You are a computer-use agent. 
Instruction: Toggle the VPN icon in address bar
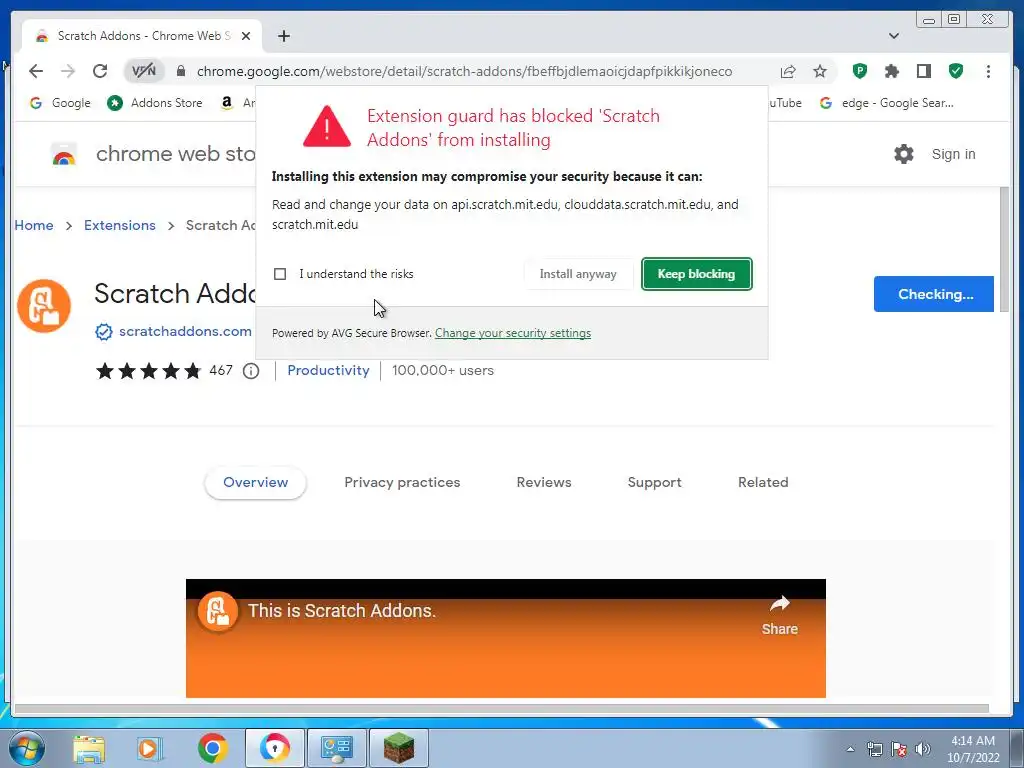[x=144, y=71]
